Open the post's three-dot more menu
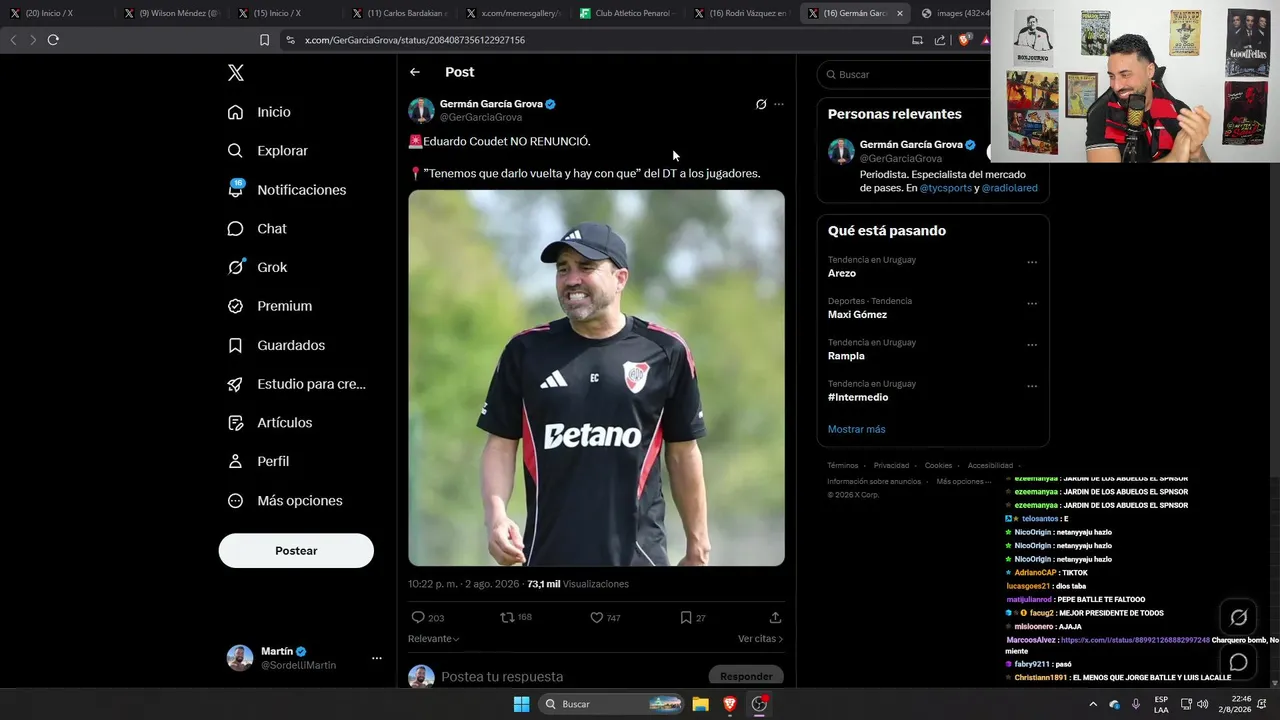 pyautogui.click(x=779, y=104)
